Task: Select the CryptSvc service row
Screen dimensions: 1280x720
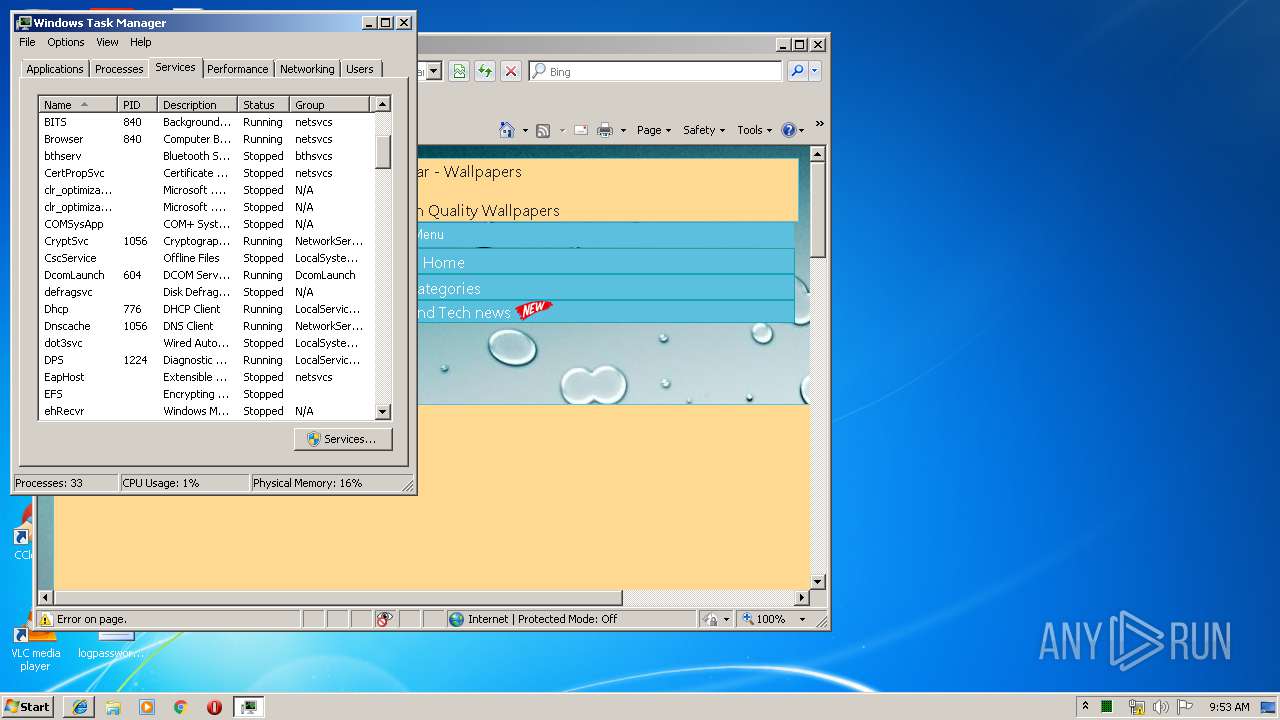Action: point(206,241)
